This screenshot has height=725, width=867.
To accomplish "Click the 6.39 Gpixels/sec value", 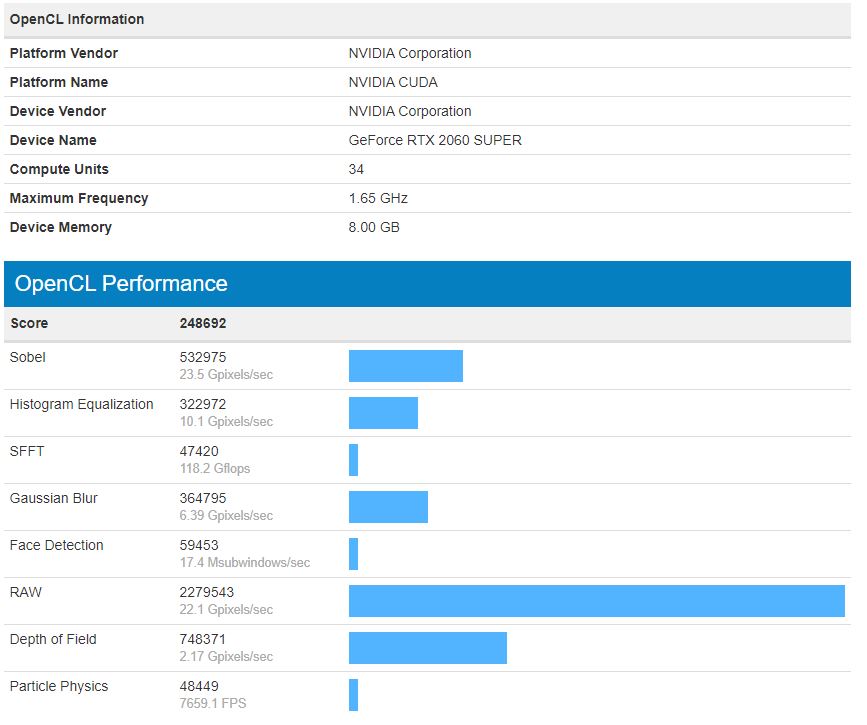I will pyautogui.click(x=226, y=515).
